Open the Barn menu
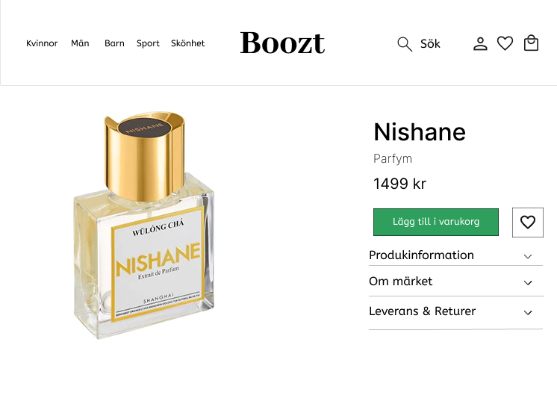The height and width of the screenshot is (398, 557). pos(114,43)
